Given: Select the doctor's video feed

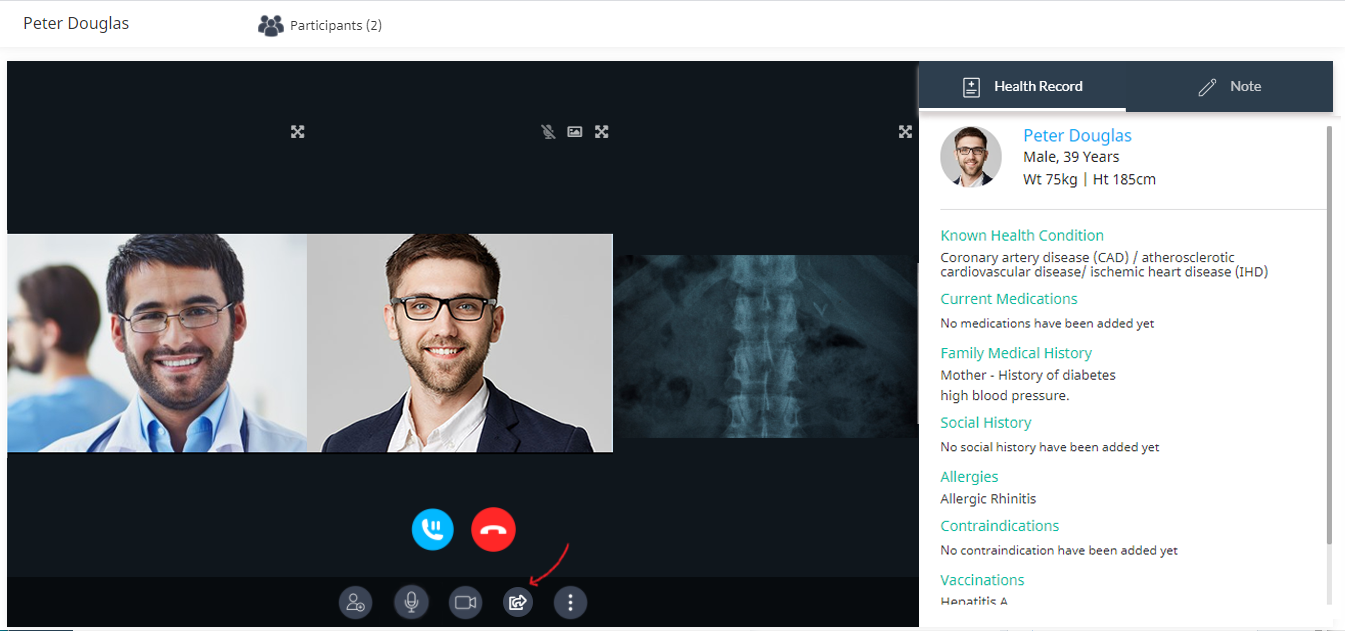Looking at the screenshot, I should 157,343.
